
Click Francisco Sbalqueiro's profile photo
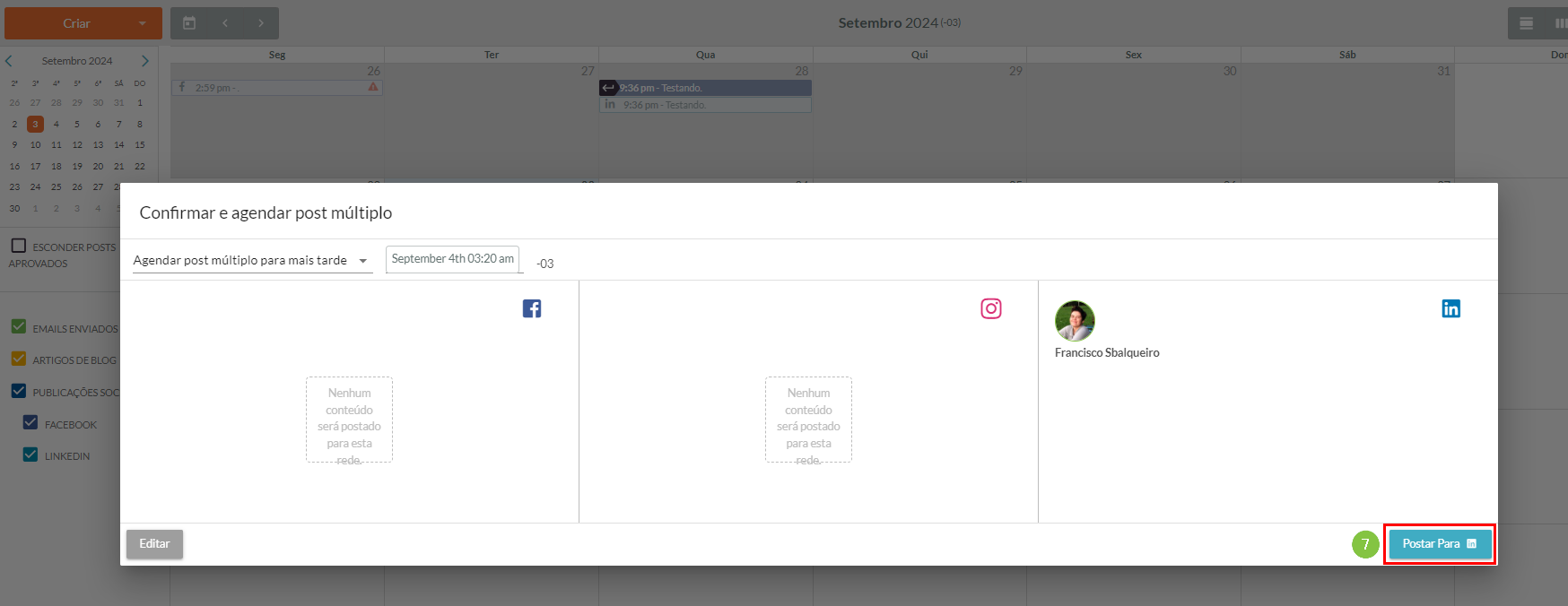coord(1075,321)
